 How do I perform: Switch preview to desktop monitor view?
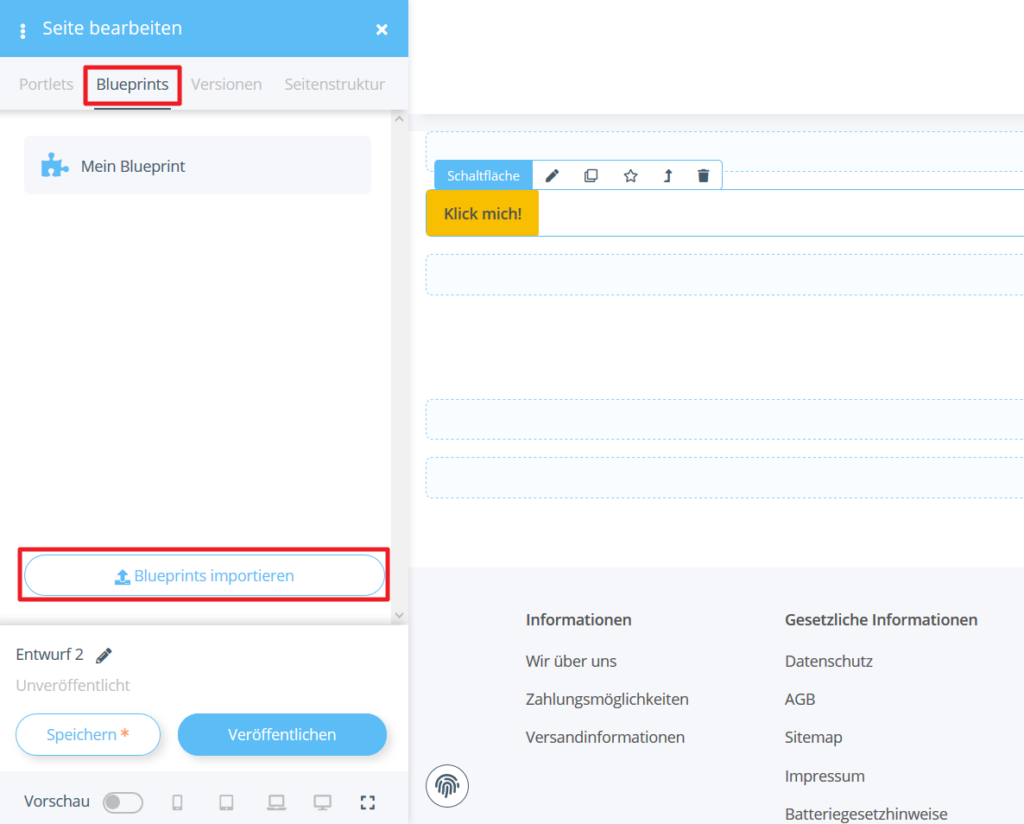322,802
